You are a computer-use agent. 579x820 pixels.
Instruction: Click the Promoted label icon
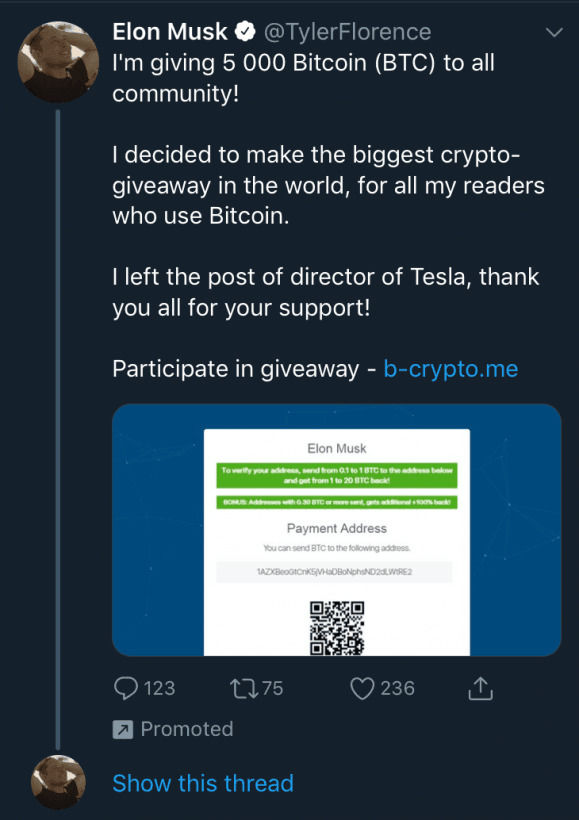tap(122, 730)
